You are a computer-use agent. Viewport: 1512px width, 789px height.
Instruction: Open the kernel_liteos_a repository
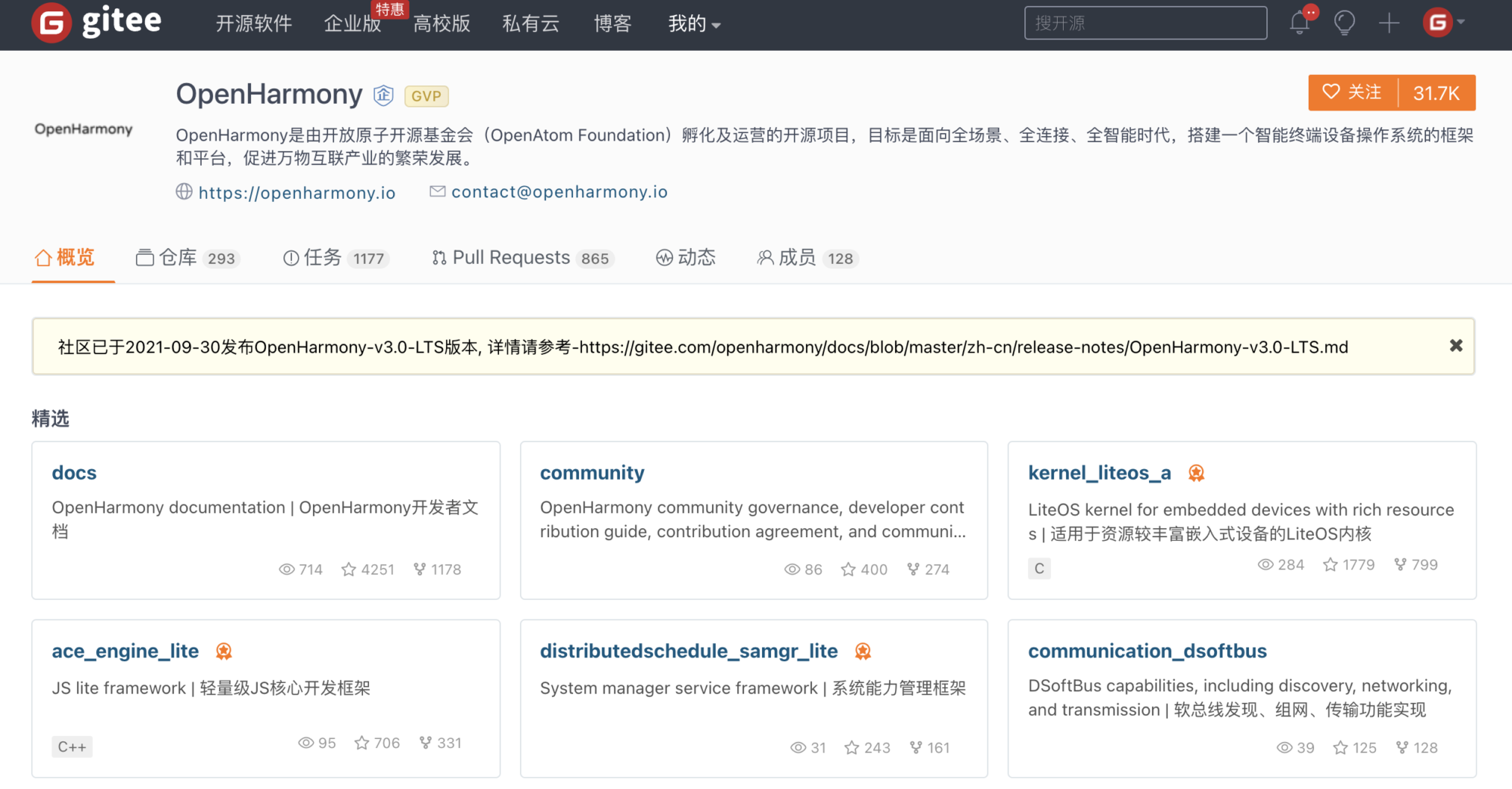click(x=1099, y=473)
